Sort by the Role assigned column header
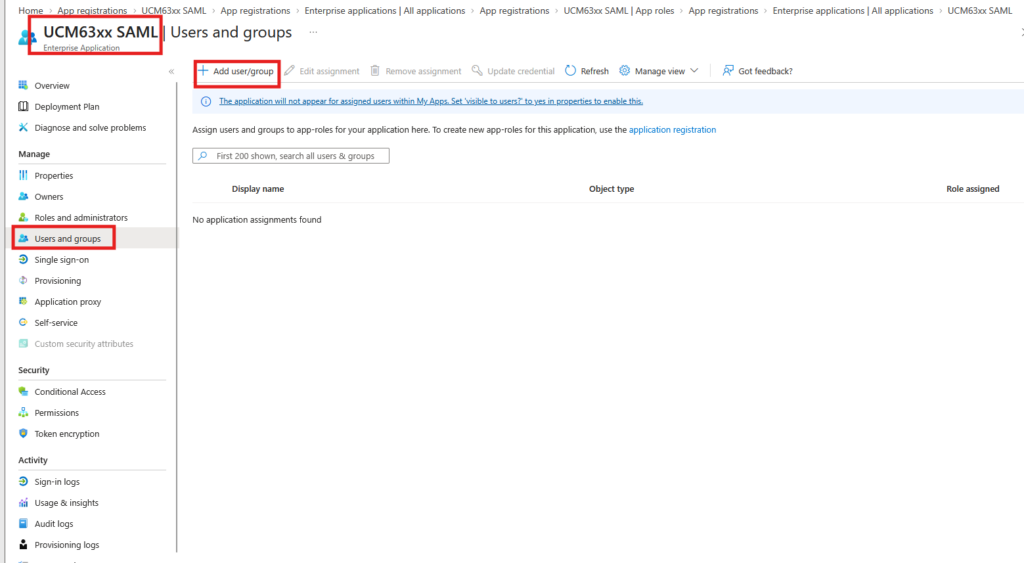The height and width of the screenshot is (563, 1024). point(972,189)
